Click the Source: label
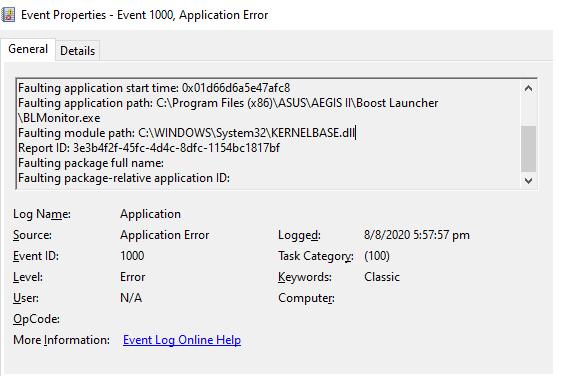This screenshot has width=562, height=376. (32, 235)
